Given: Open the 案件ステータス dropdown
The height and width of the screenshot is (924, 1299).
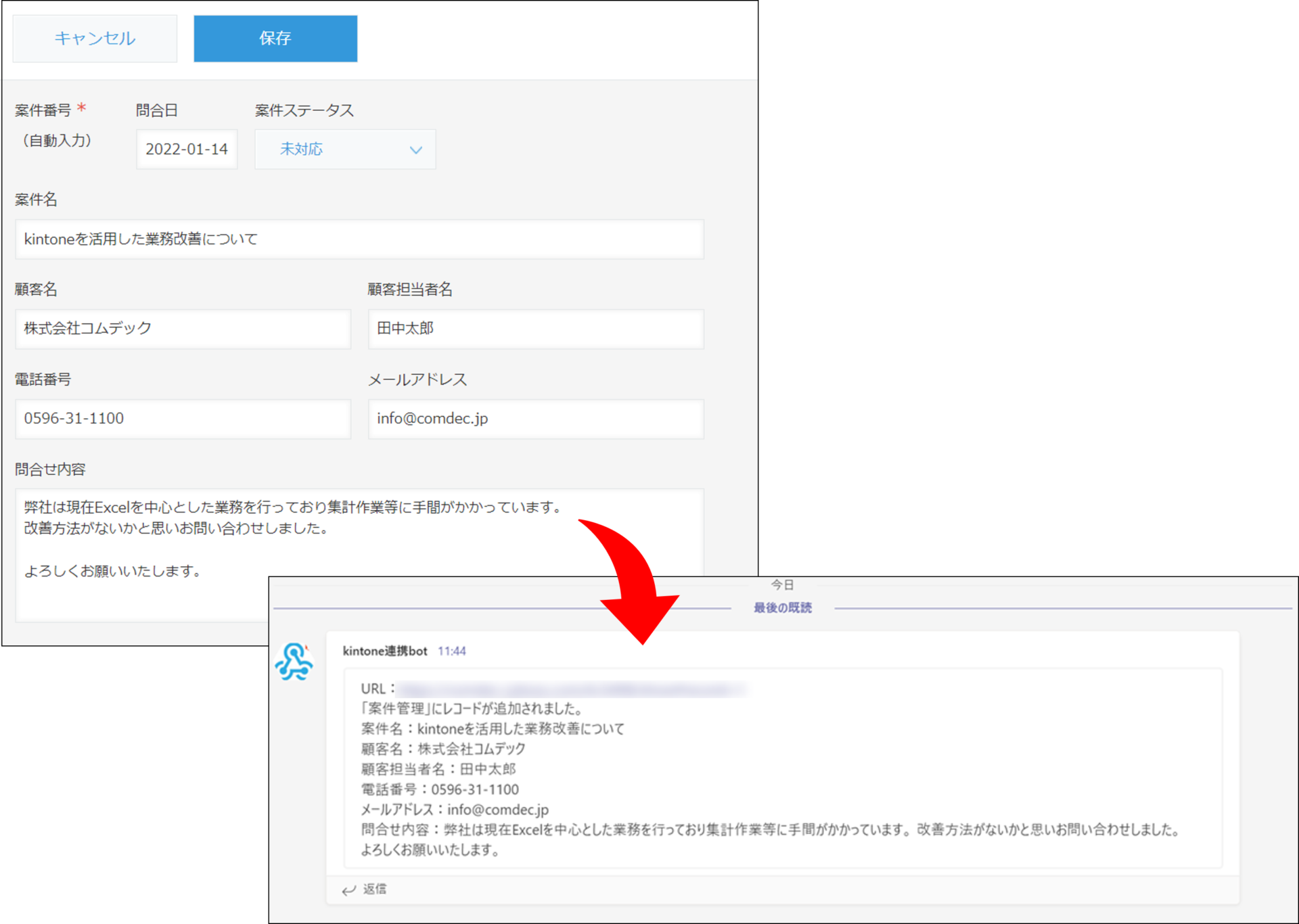Looking at the screenshot, I should tap(344, 149).
